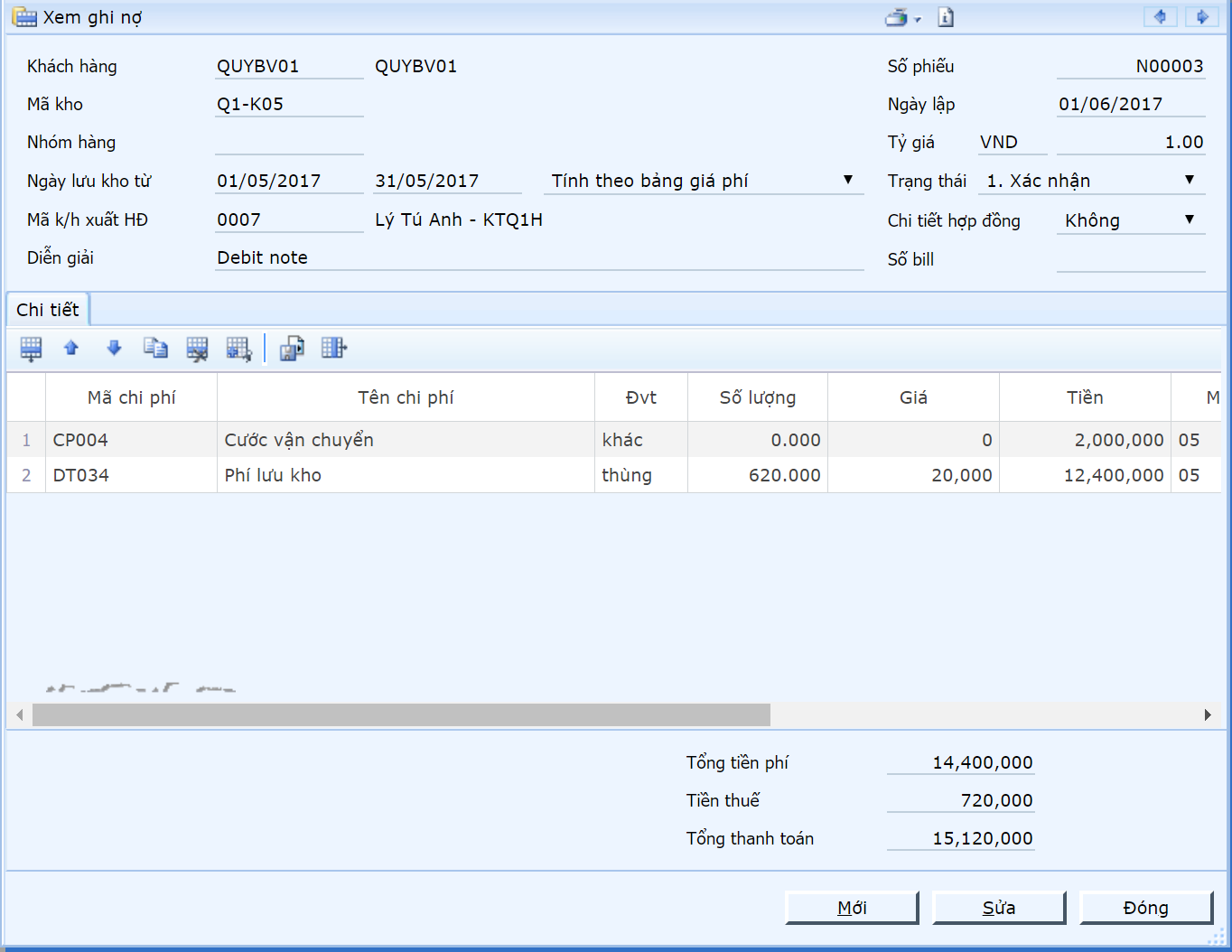Move selected row down with blue arrow

pos(114,349)
